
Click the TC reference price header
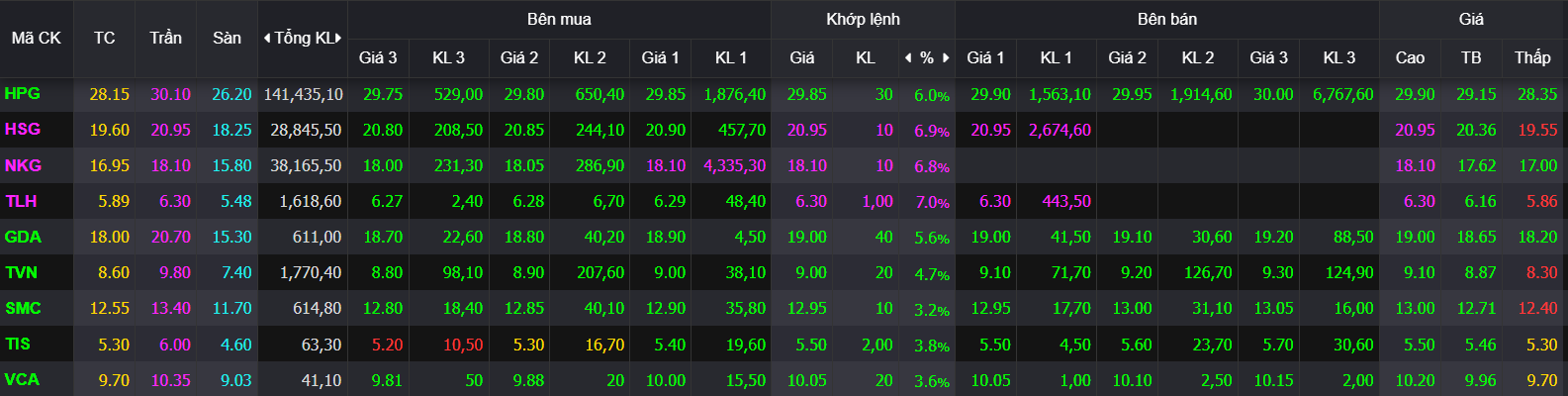(x=105, y=39)
